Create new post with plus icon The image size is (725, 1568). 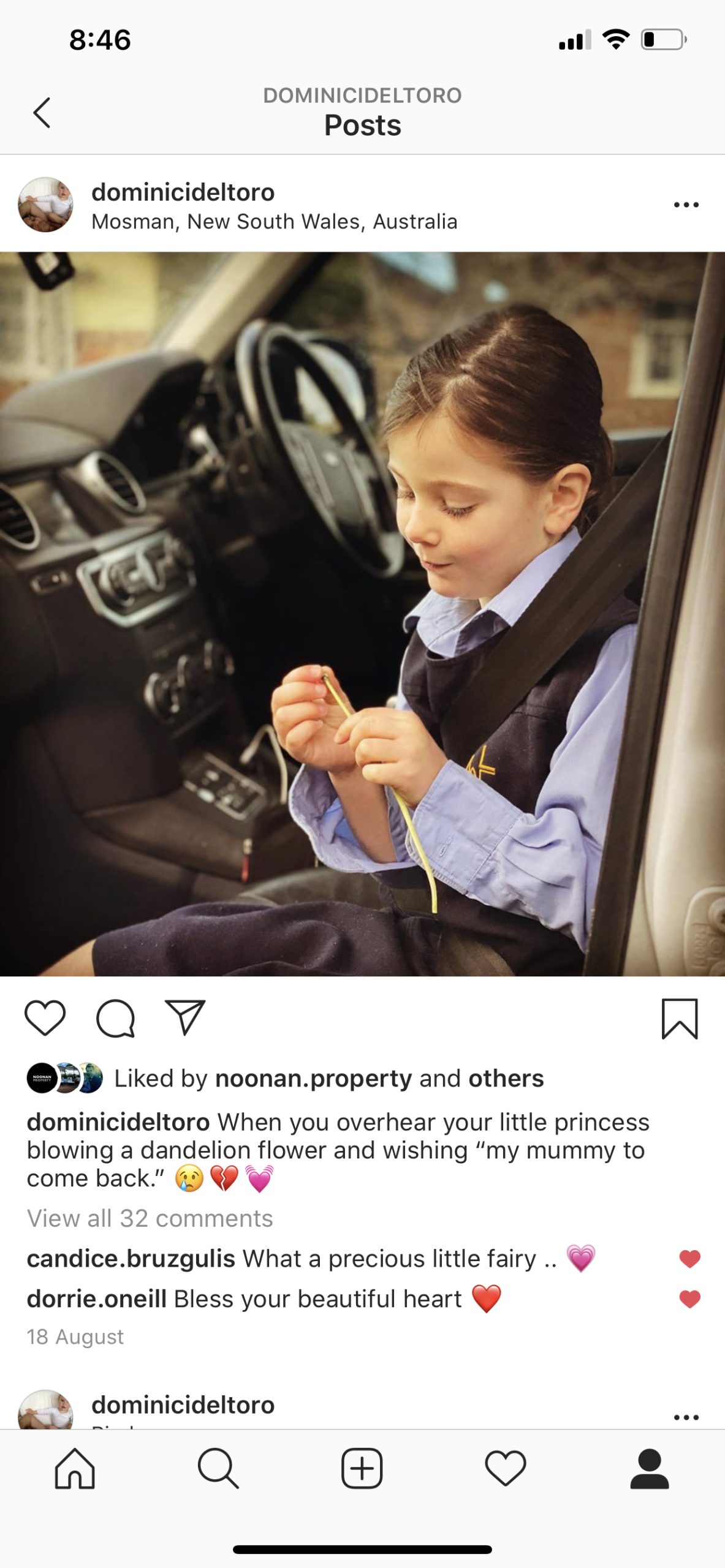coord(362,1468)
